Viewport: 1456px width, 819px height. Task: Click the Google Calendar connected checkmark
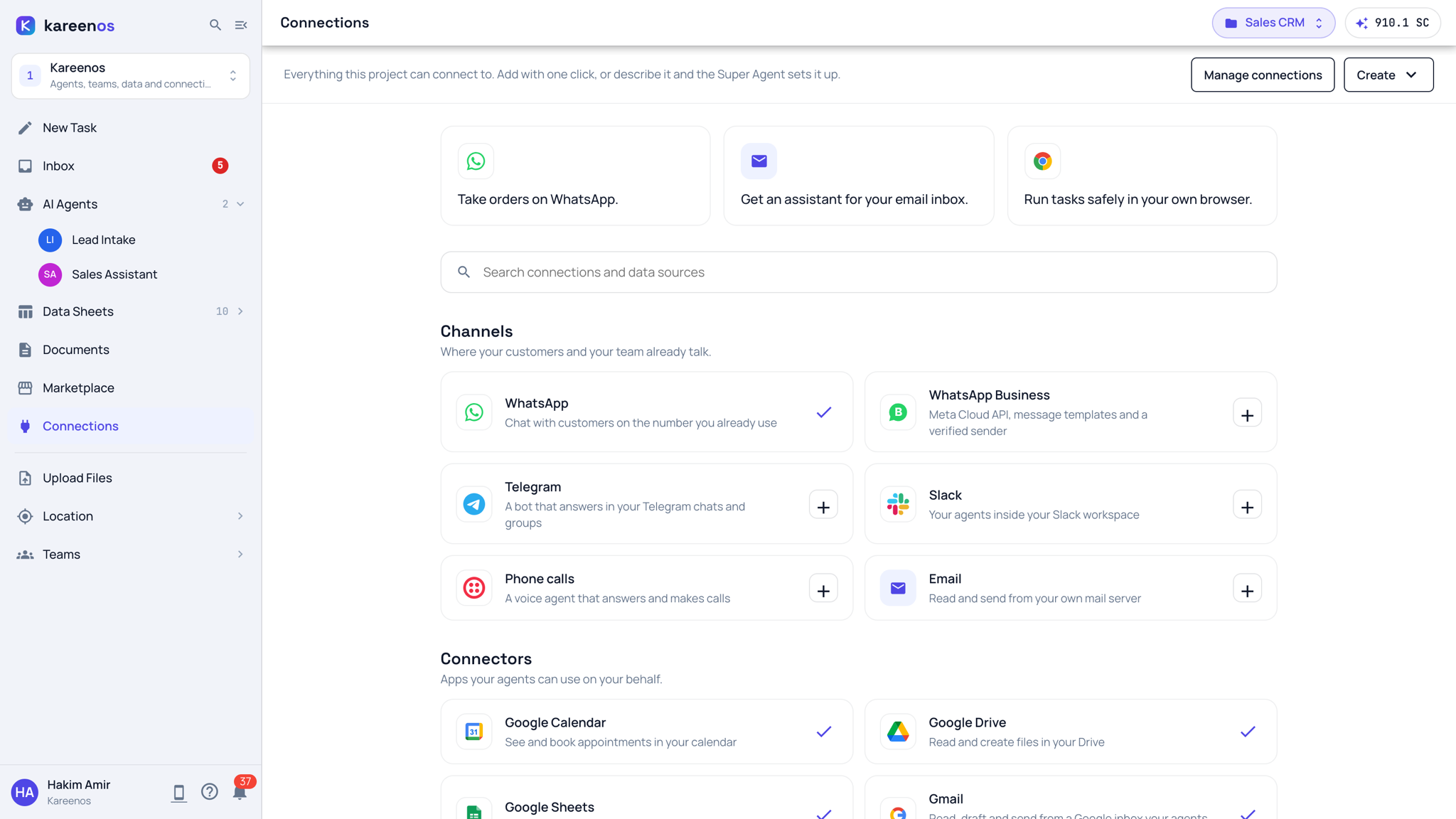pos(824,732)
